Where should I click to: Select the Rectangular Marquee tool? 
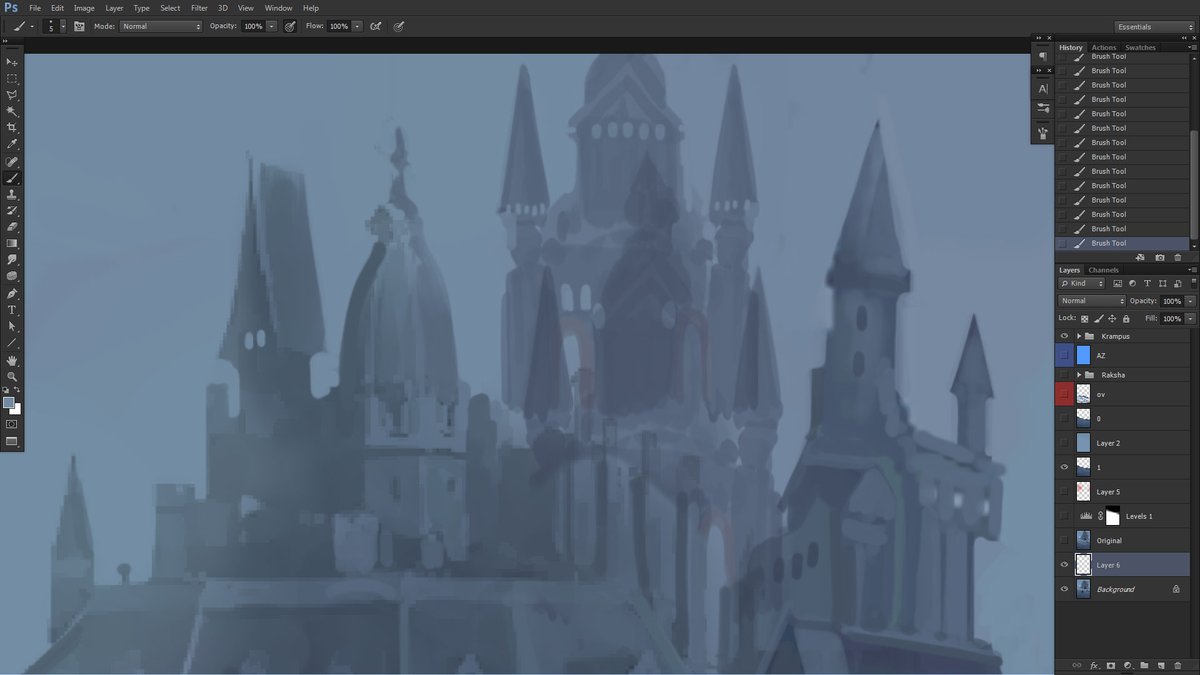coord(12,78)
